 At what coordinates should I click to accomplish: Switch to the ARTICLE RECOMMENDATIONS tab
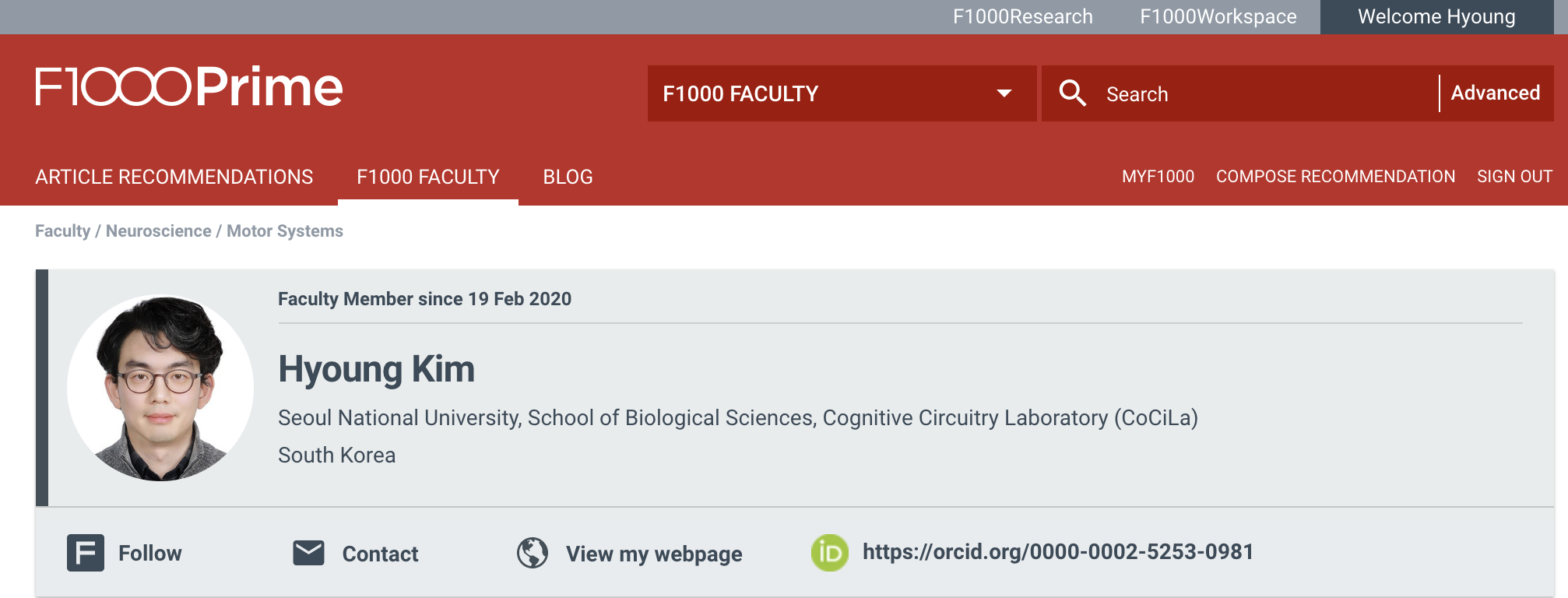(x=173, y=177)
